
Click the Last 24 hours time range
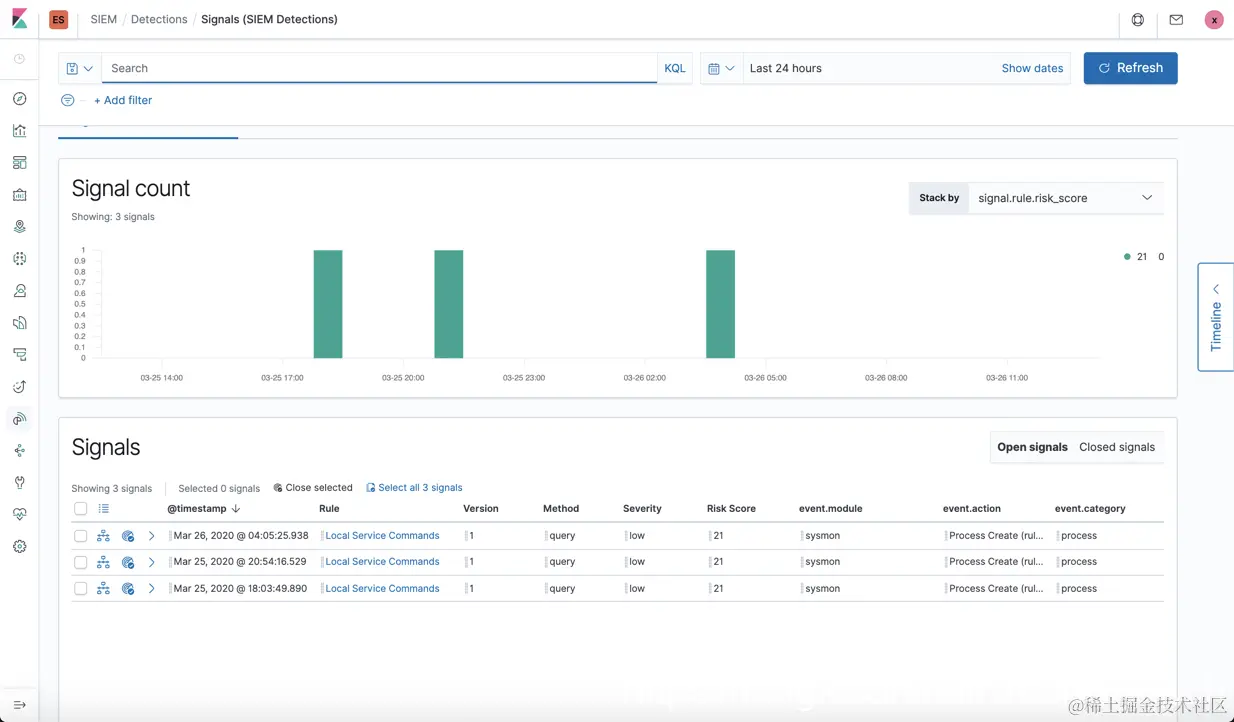point(785,68)
